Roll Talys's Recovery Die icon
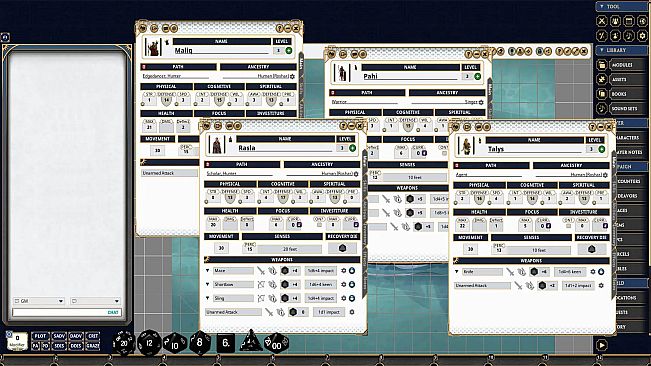The height and width of the screenshot is (366, 651). click(x=591, y=249)
